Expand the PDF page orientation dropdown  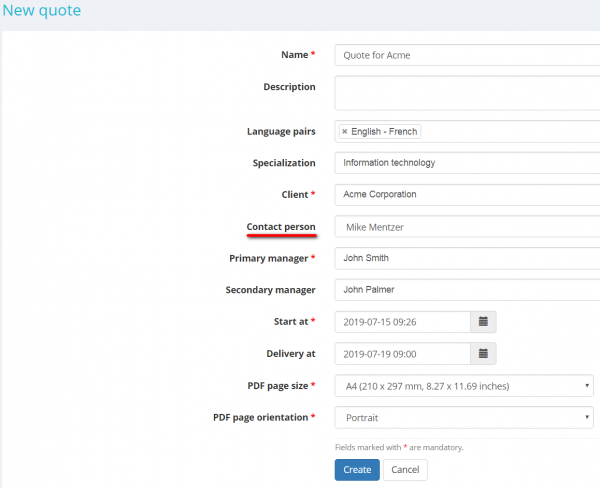point(465,418)
